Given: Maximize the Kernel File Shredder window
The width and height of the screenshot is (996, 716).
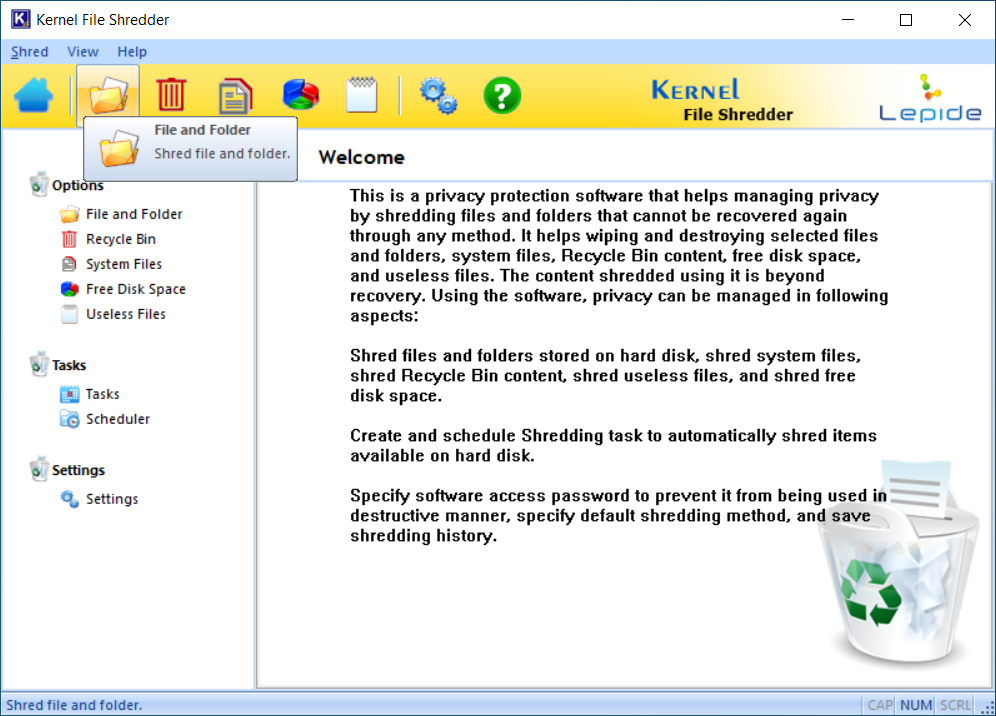Looking at the screenshot, I should click(906, 20).
